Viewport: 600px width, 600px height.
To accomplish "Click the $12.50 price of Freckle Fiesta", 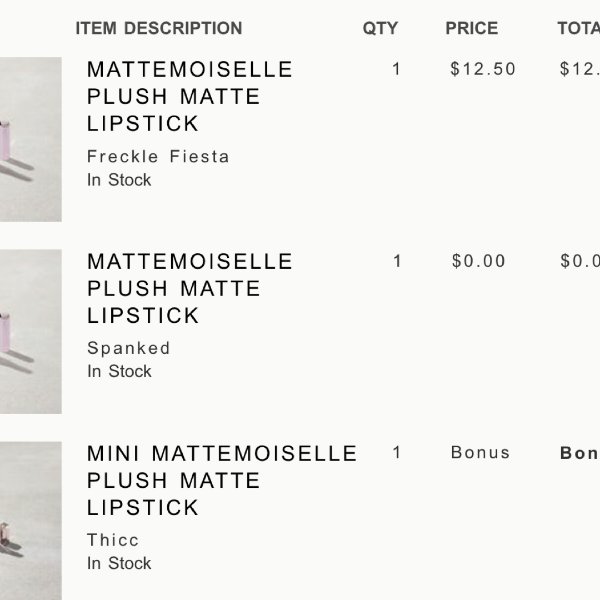I will pos(483,69).
